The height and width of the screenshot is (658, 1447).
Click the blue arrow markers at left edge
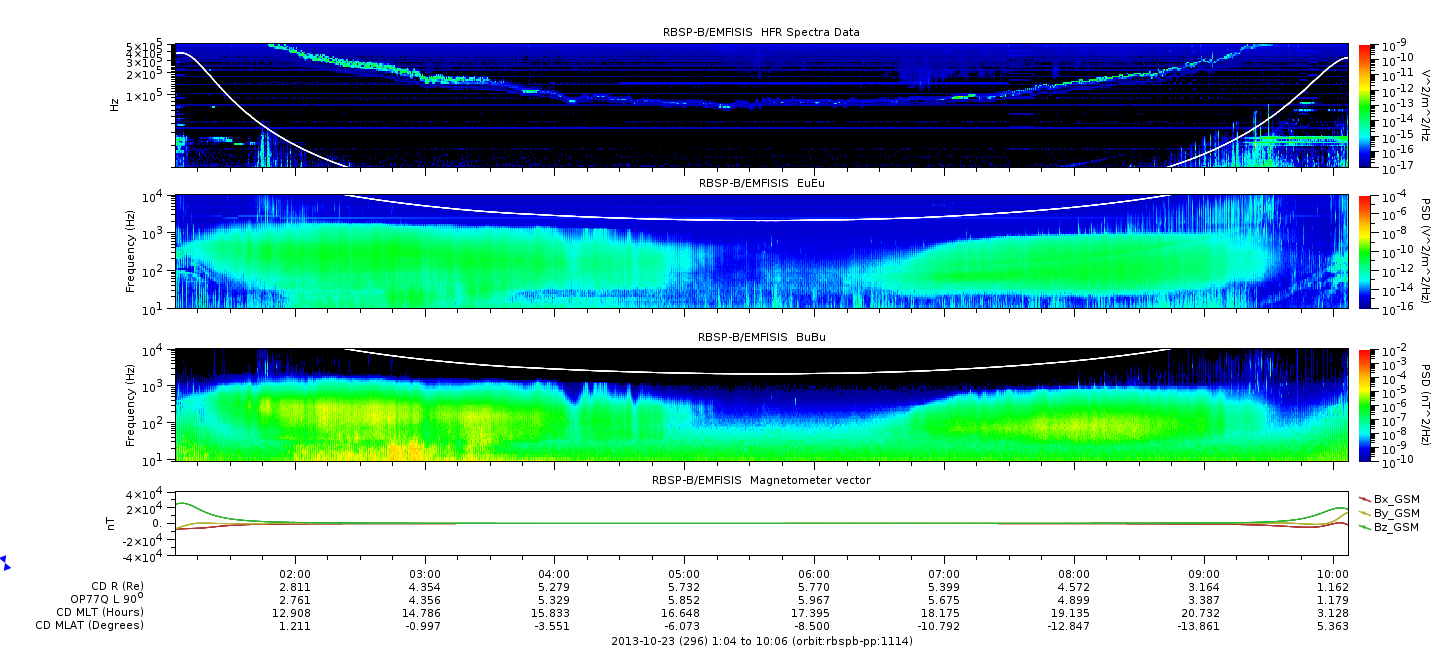point(5,563)
